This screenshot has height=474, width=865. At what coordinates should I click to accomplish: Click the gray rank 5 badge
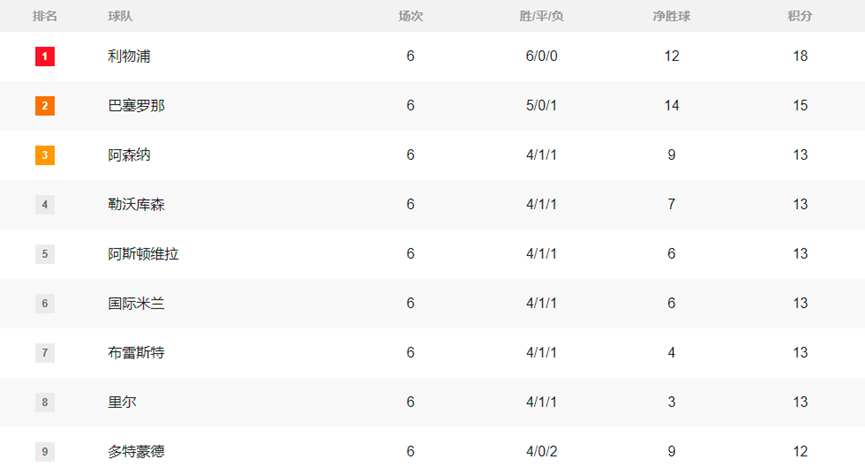[x=45, y=254]
